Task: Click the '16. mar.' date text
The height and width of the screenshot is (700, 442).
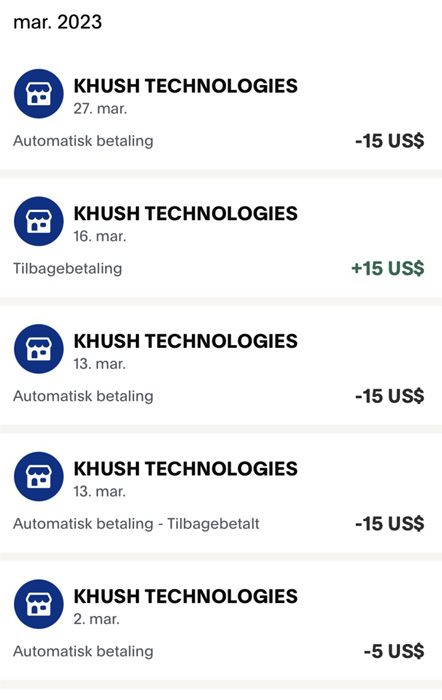Action: pos(100,236)
